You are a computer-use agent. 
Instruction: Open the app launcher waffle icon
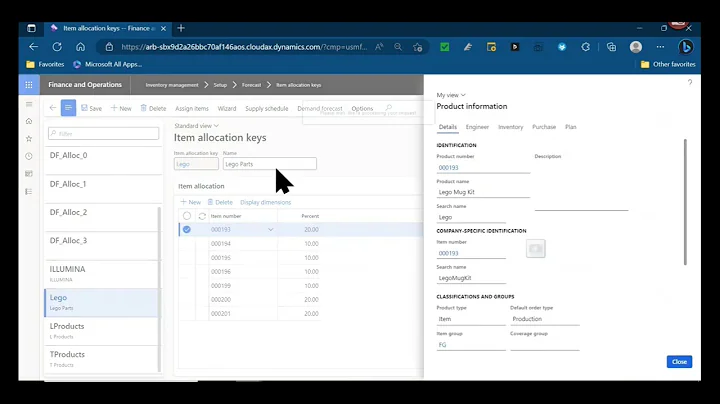point(29,85)
